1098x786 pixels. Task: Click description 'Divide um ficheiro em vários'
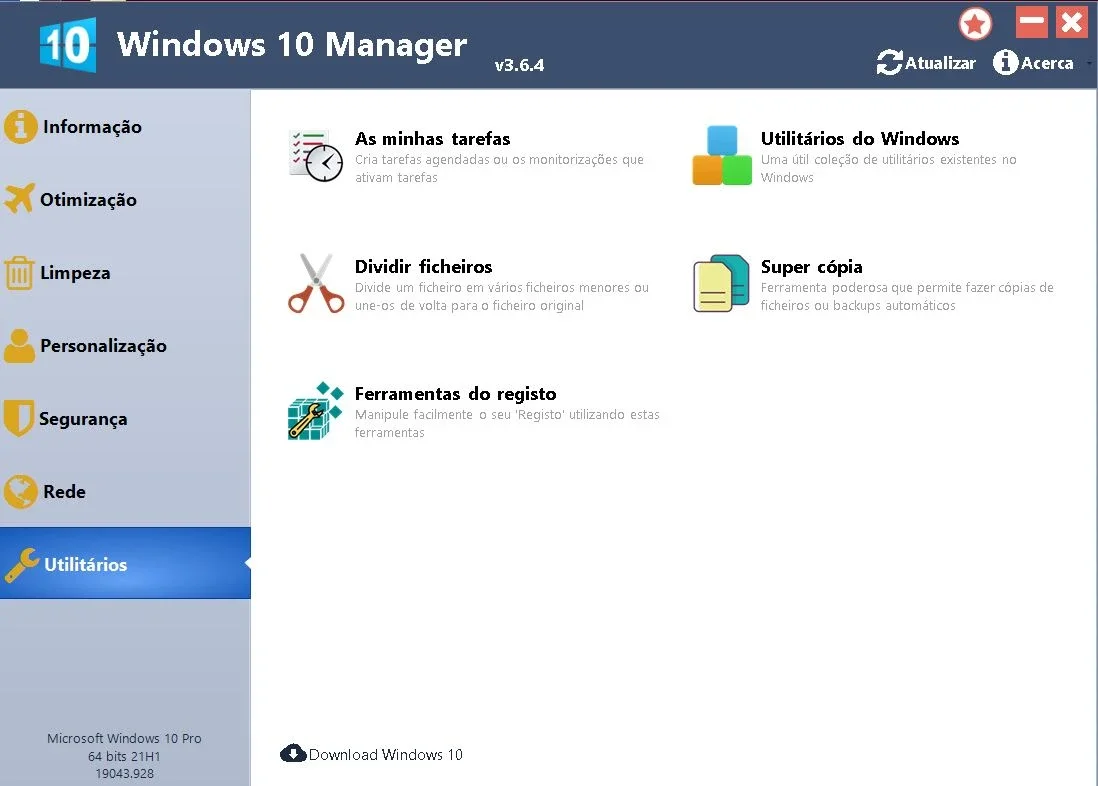pos(501,296)
